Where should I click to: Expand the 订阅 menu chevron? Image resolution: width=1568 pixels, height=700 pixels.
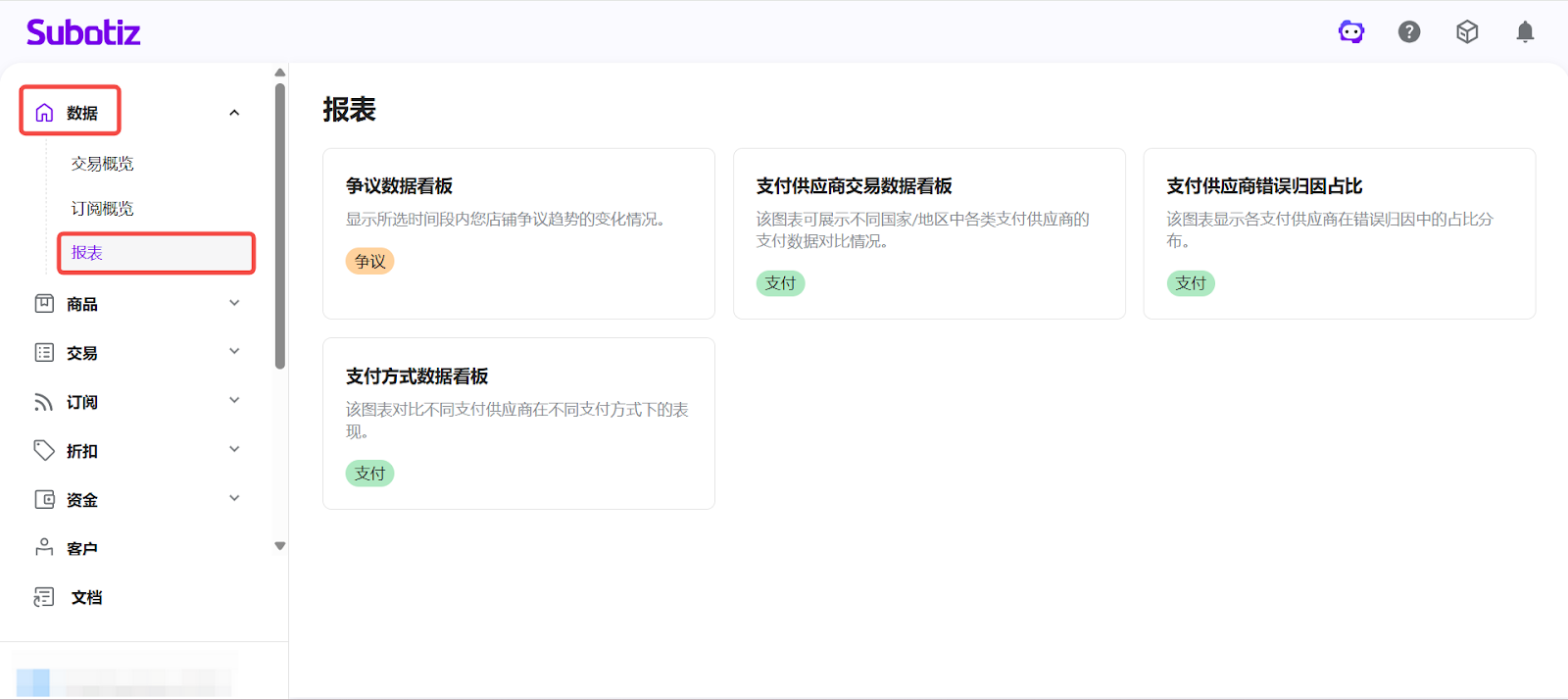(234, 401)
